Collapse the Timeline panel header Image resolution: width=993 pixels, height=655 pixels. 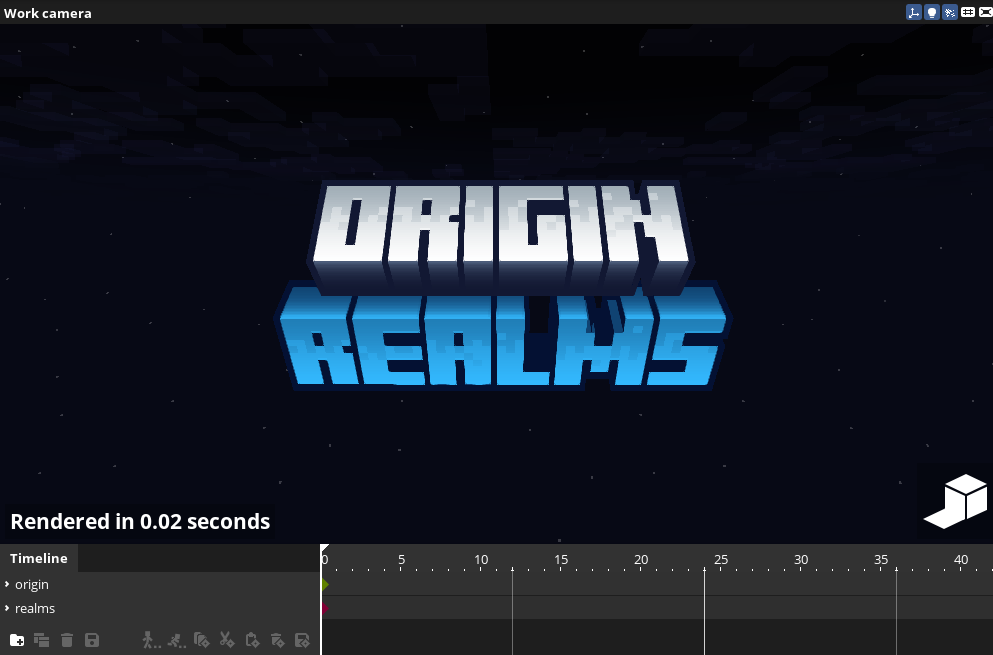click(38, 558)
